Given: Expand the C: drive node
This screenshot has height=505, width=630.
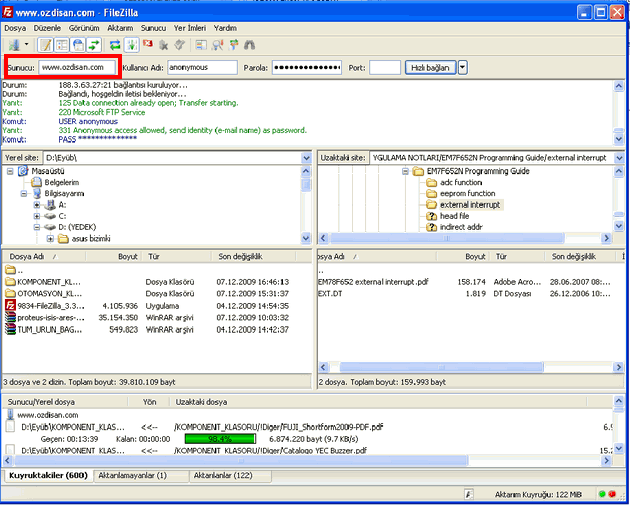Looking at the screenshot, I should pyautogui.click(x=37, y=216).
